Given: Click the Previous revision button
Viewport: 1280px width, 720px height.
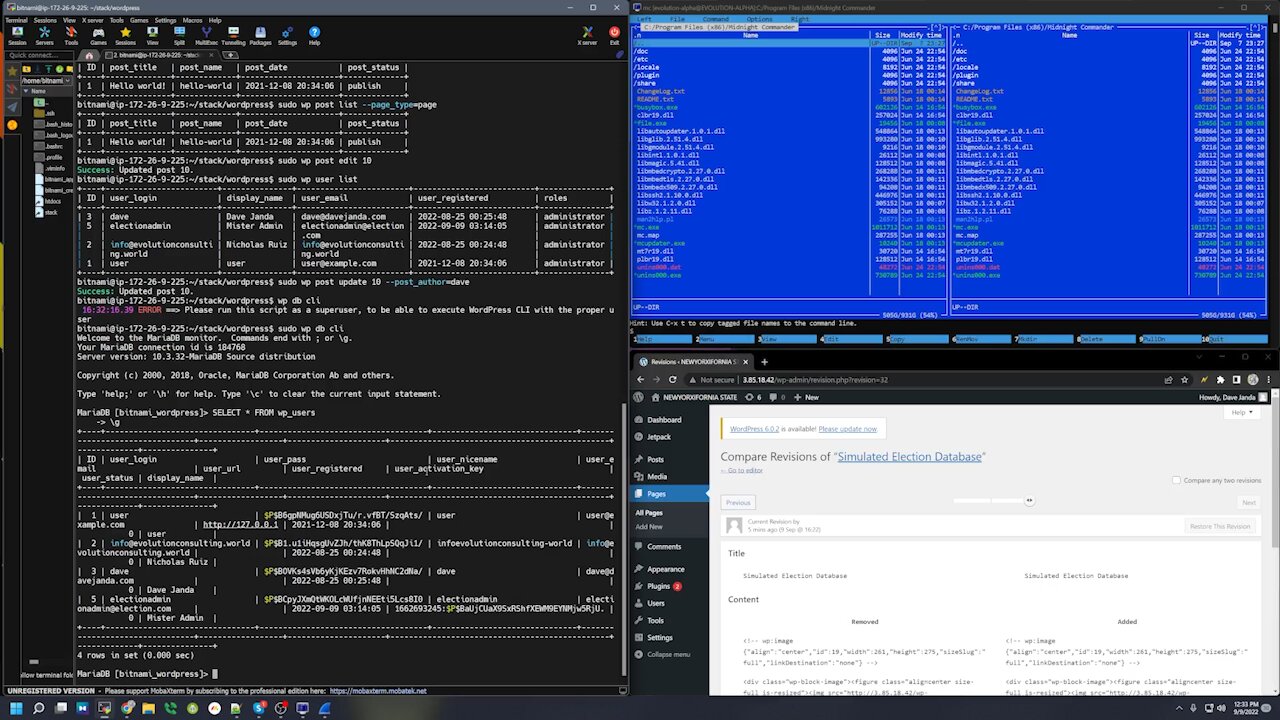Looking at the screenshot, I should 738,502.
